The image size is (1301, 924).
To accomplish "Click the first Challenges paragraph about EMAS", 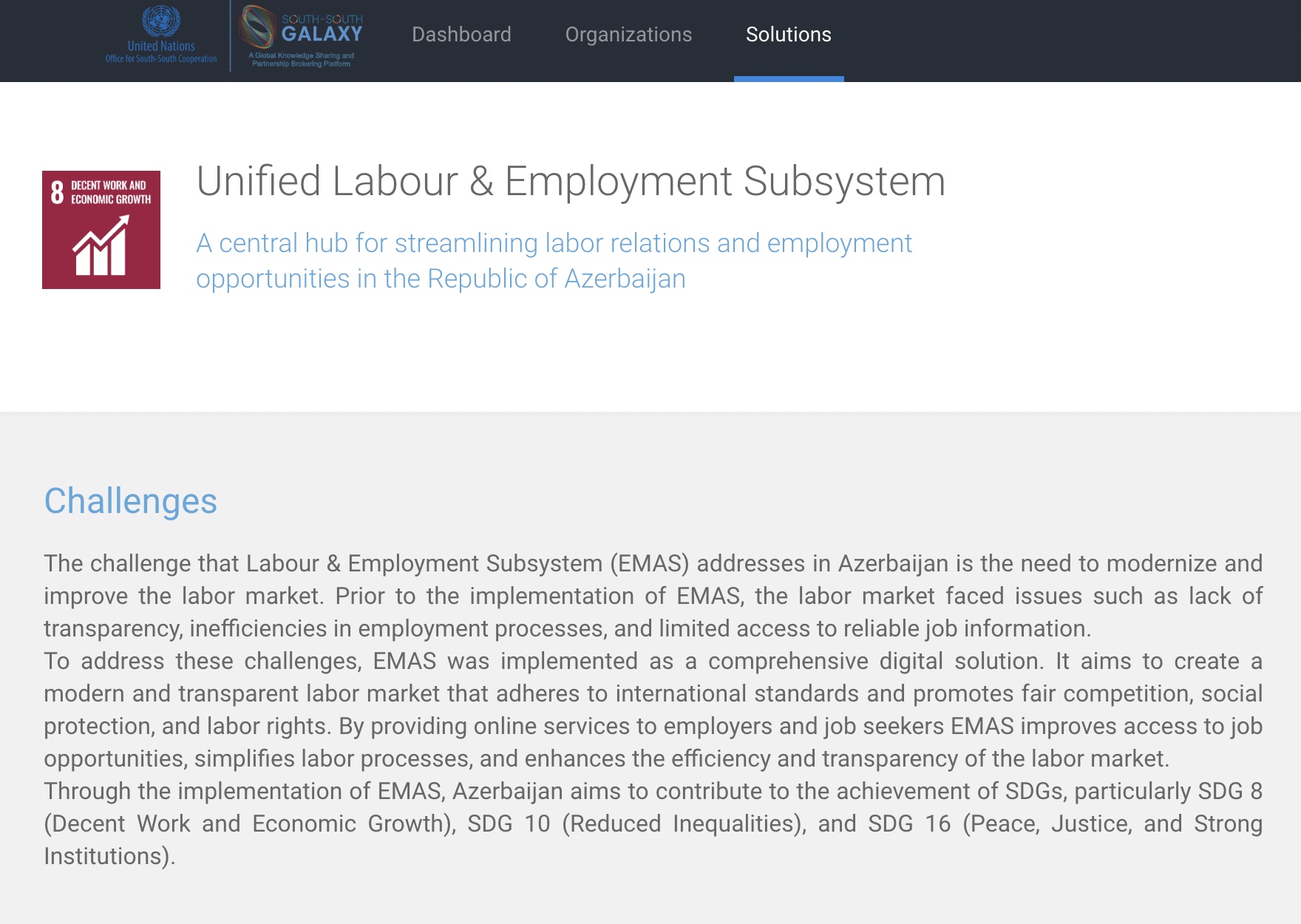I will coord(653,596).
